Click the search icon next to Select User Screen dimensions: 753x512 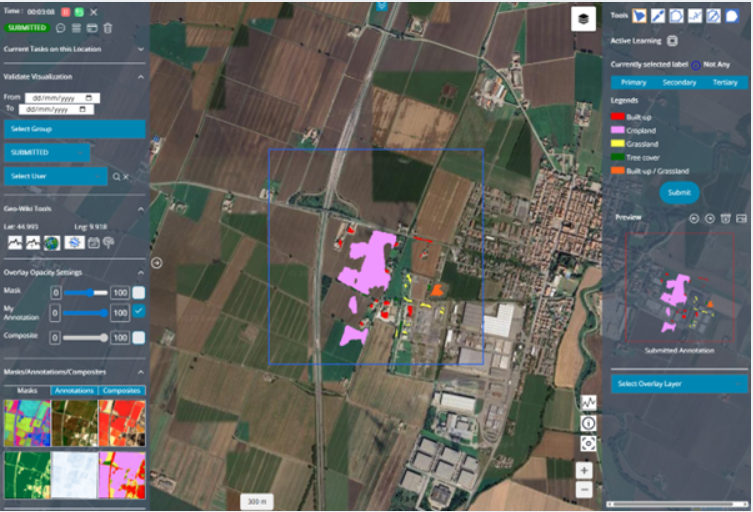116,176
